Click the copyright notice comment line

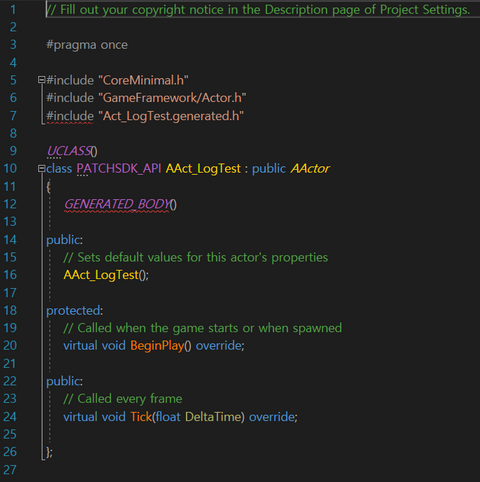pyautogui.click(x=258, y=10)
